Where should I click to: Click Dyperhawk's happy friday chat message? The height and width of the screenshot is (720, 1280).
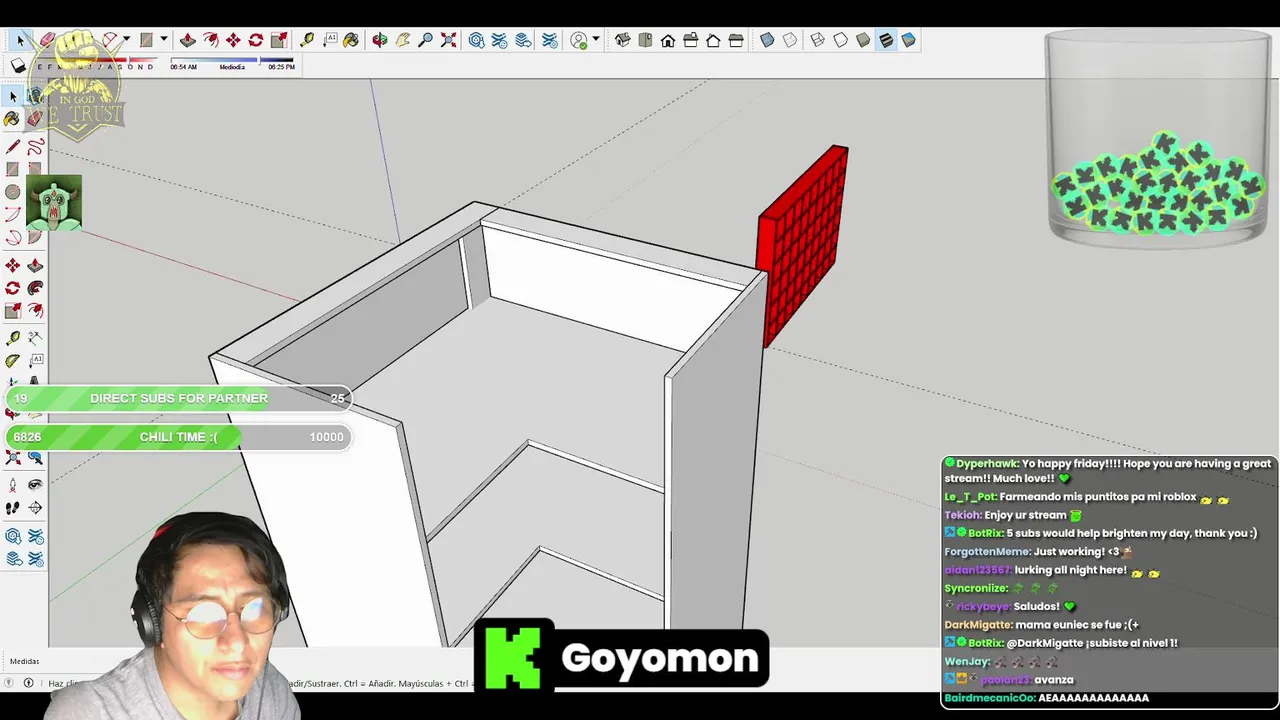[1108, 471]
